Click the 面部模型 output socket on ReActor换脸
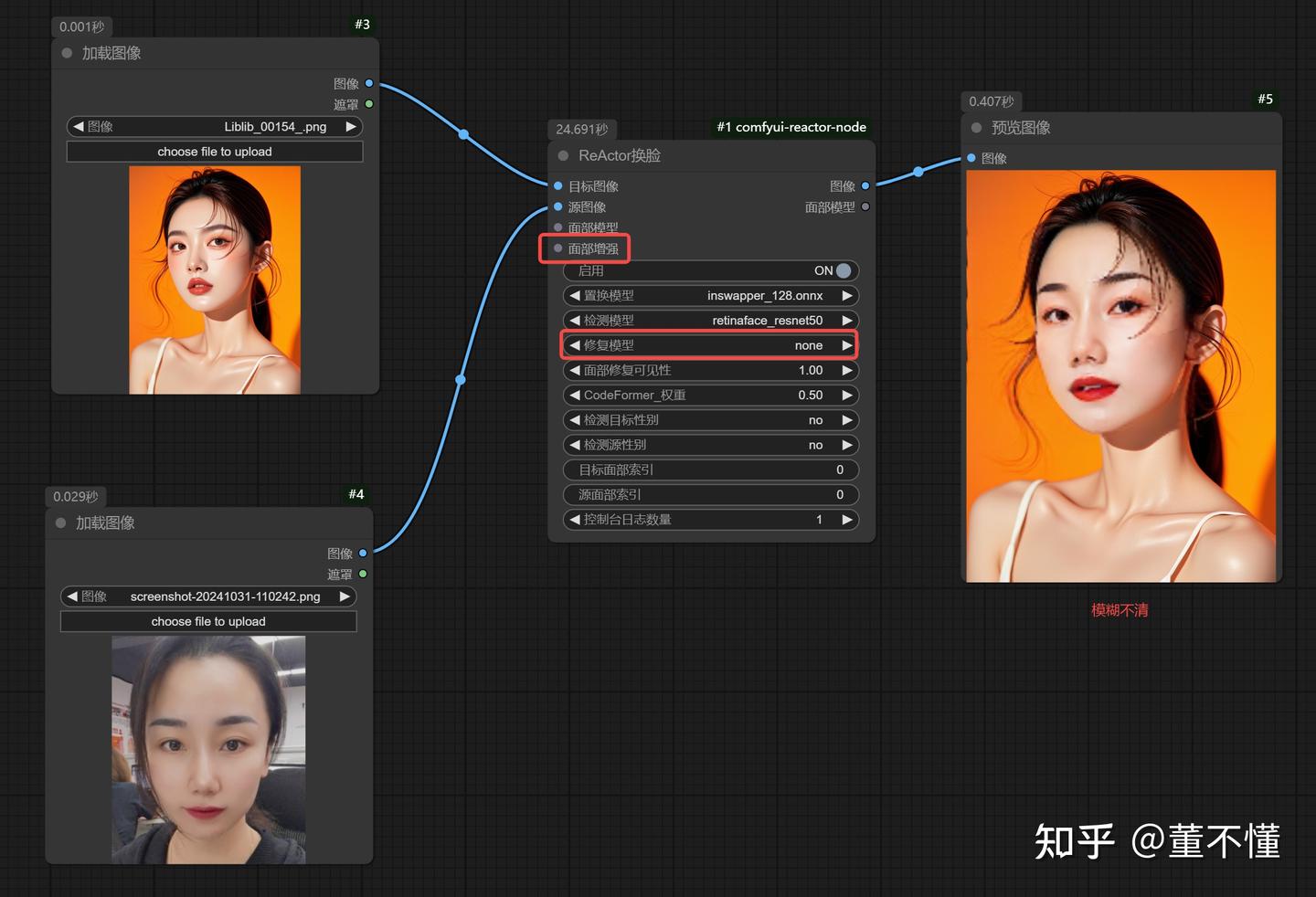Image resolution: width=1316 pixels, height=897 pixels. [865, 206]
